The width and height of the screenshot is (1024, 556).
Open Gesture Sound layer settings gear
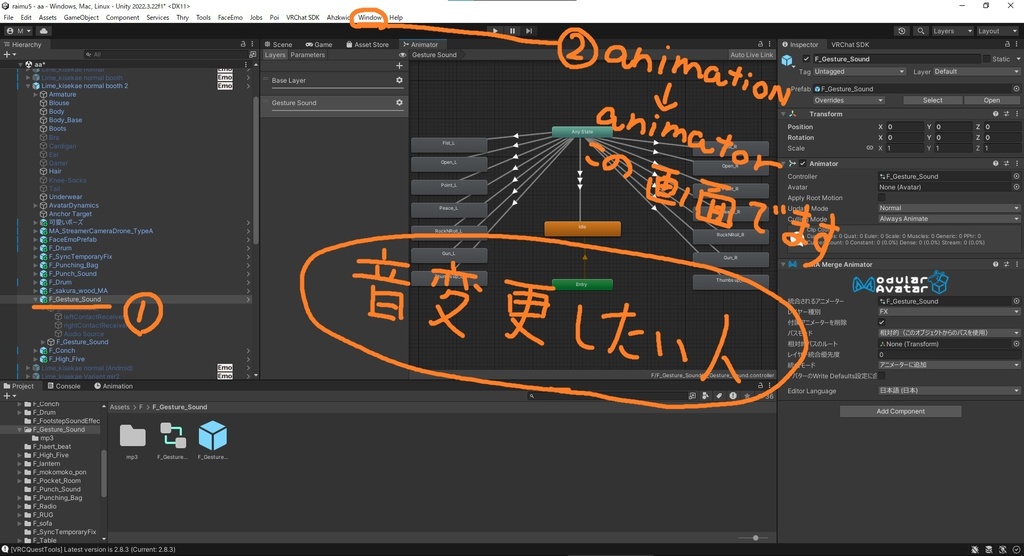tap(399, 103)
